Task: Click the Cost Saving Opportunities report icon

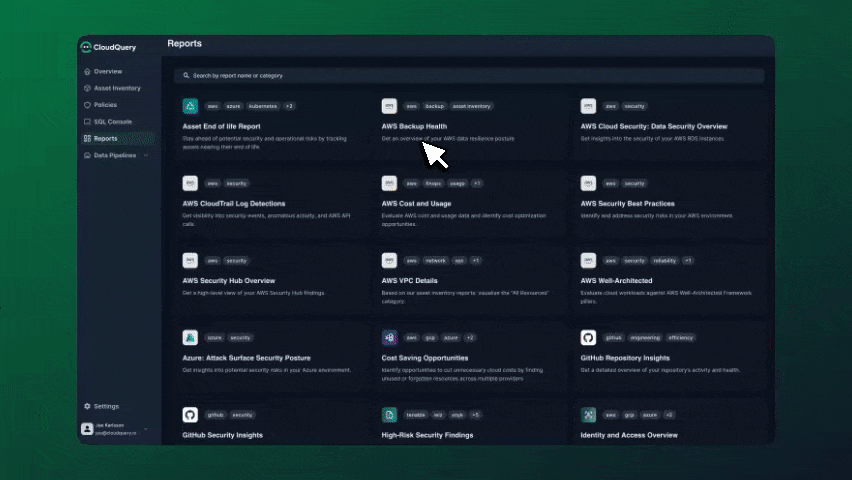Action: 389,337
